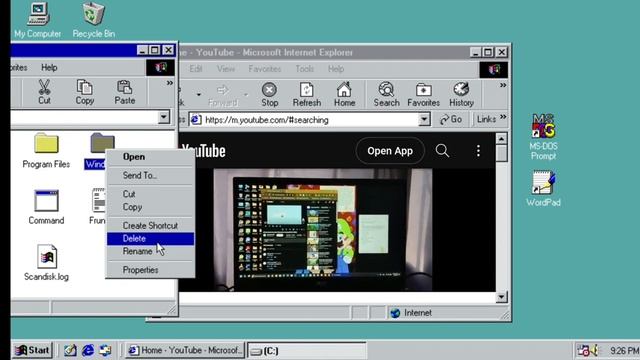Image resolution: width=640 pixels, height=360 pixels.
Task: Select the Scandisk.log file
Action: pos(46,262)
